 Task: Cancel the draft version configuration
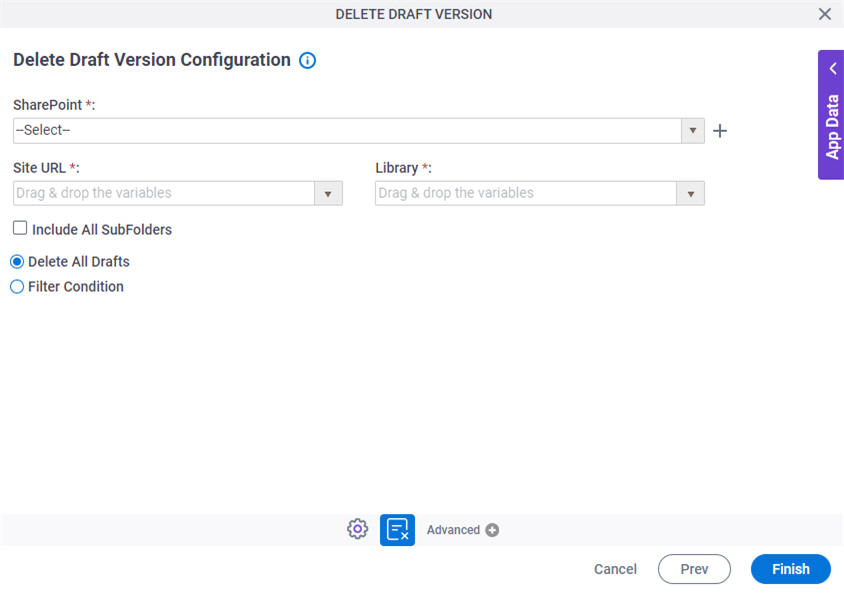pos(615,569)
